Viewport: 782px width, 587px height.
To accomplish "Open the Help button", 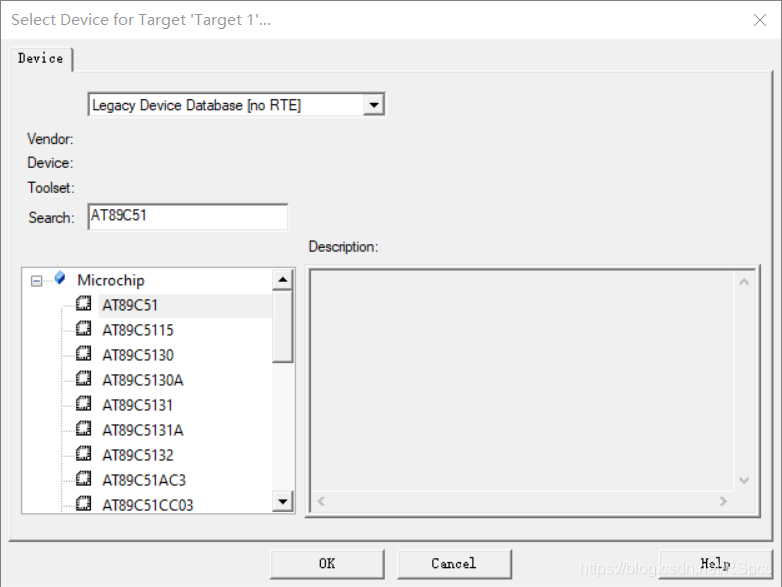I will (x=716, y=564).
